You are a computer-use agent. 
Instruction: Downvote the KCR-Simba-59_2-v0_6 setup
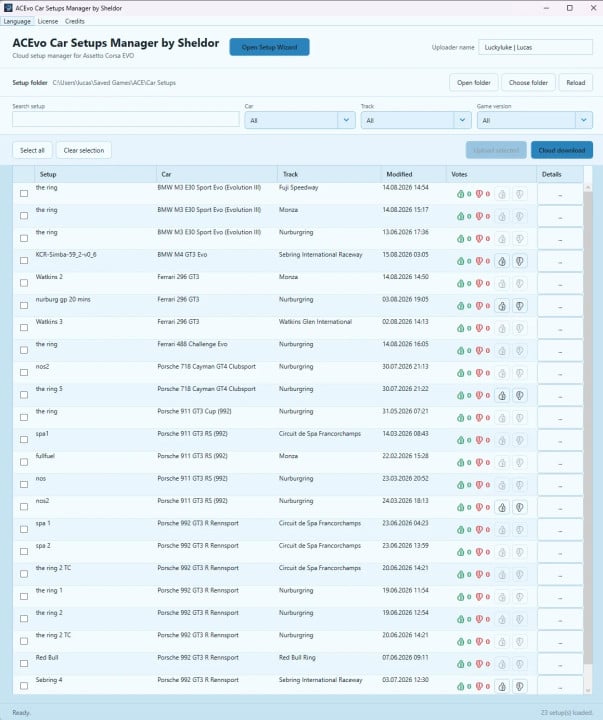point(519,261)
